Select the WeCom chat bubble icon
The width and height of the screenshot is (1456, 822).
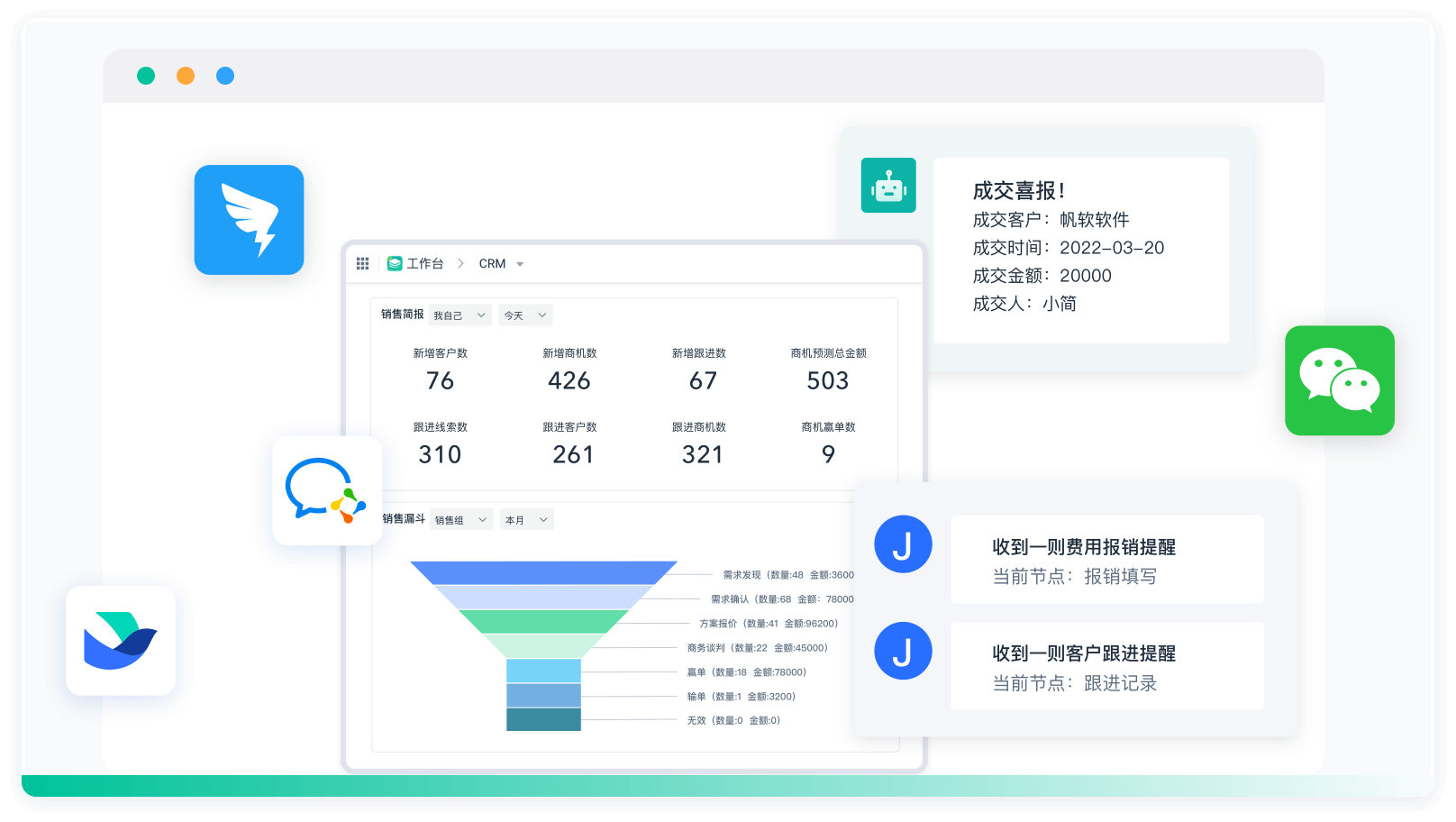326,492
